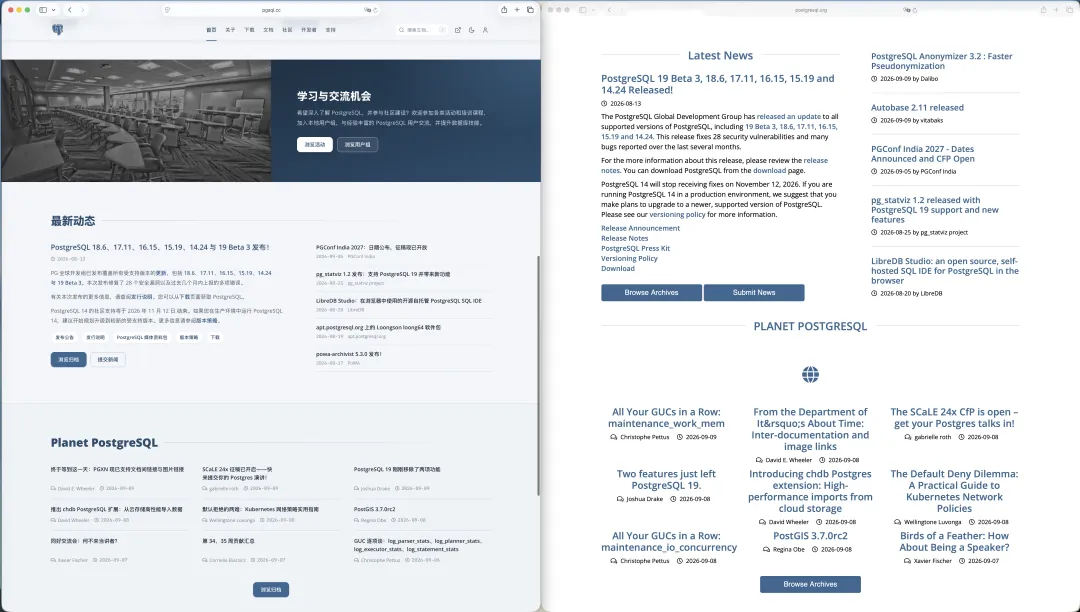This screenshot has height=612, width=1080.
Task: Click the 版本策略 tag under 最新动态
Action: tap(189, 337)
